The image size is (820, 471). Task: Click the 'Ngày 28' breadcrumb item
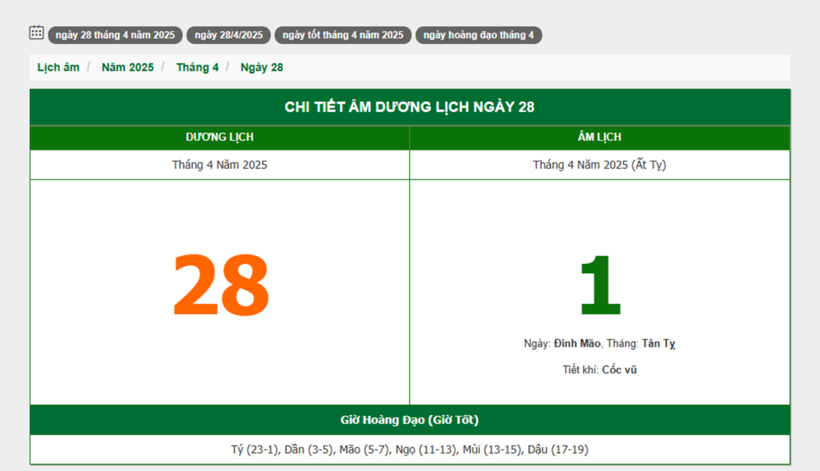pos(261,67)
